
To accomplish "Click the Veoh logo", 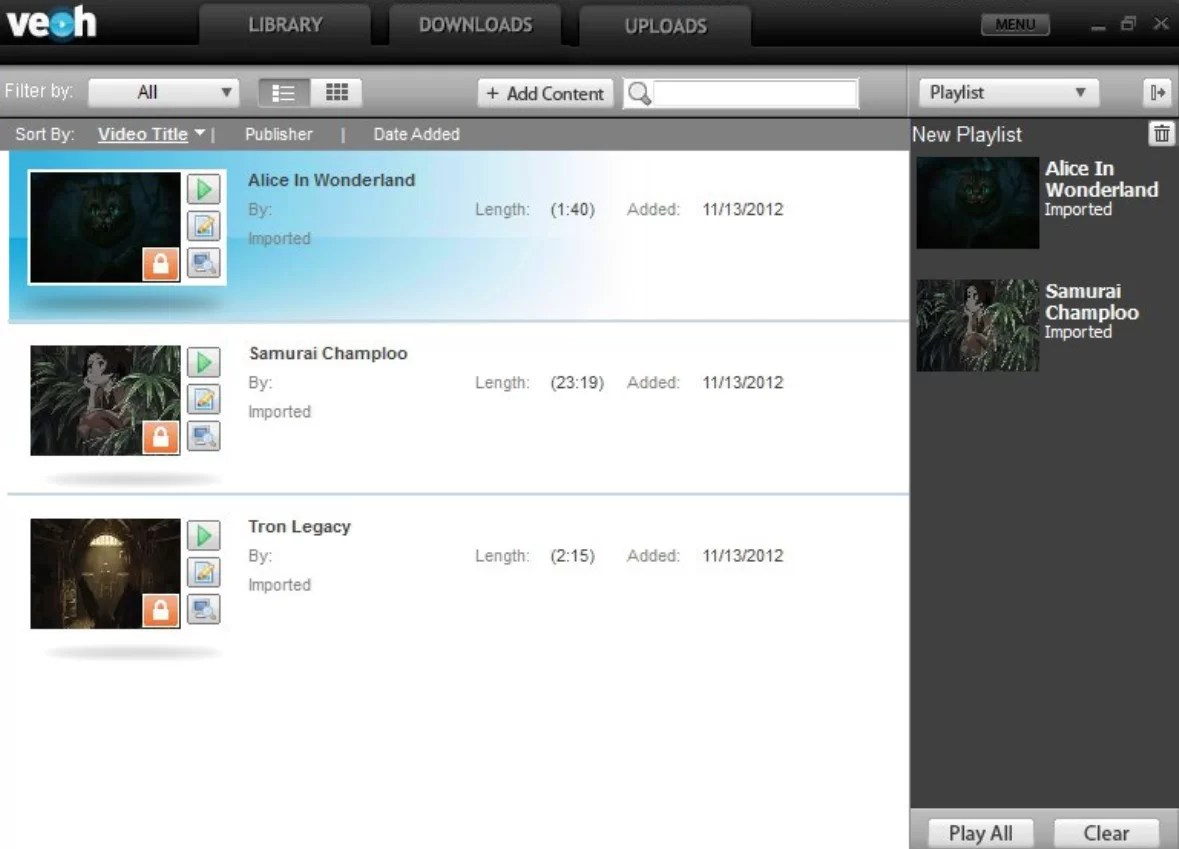I will (x=51, y=23).
